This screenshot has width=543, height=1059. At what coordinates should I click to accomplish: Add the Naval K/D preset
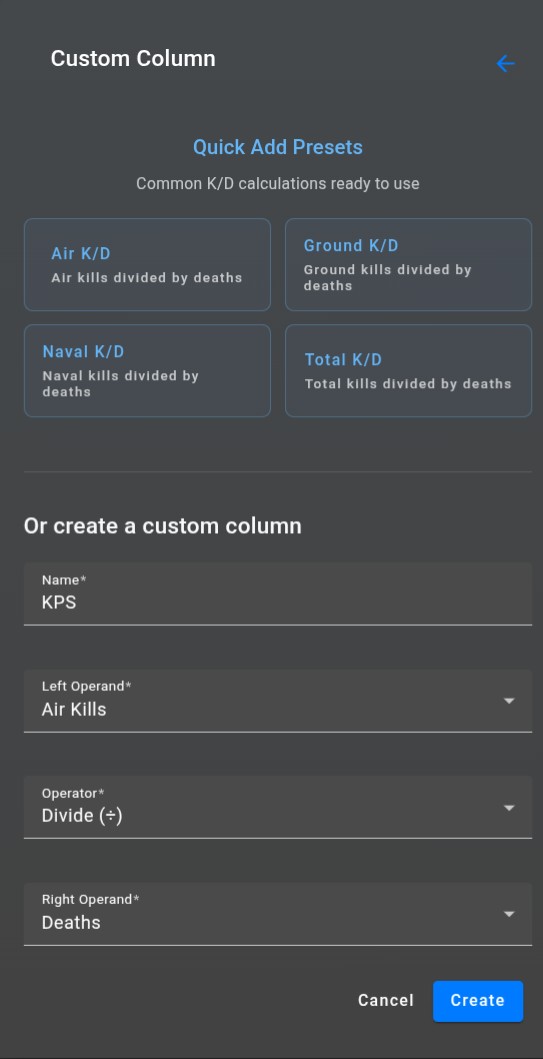pyautogui.click(x=147, y=371)
